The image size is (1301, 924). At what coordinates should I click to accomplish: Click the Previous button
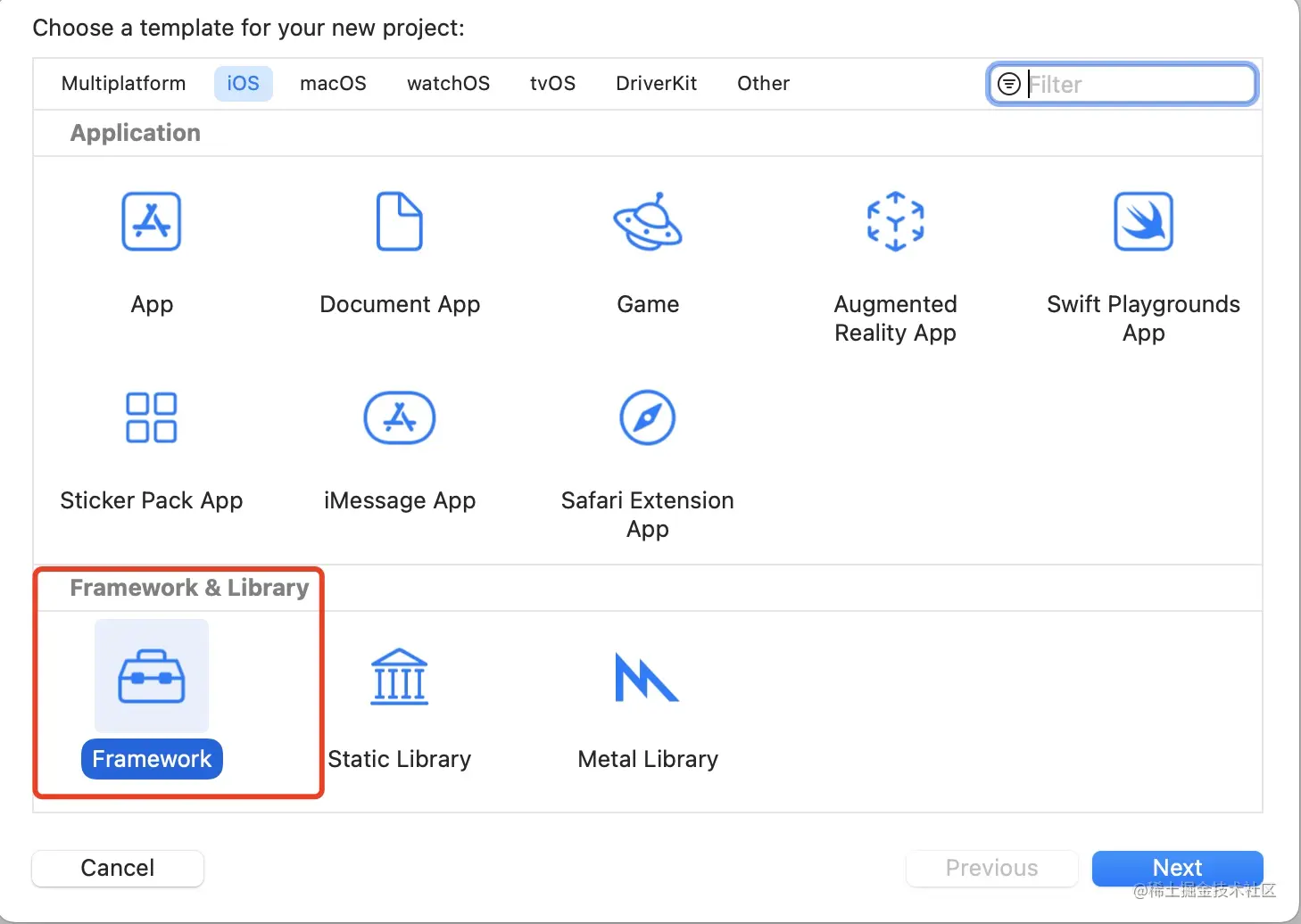992,868
